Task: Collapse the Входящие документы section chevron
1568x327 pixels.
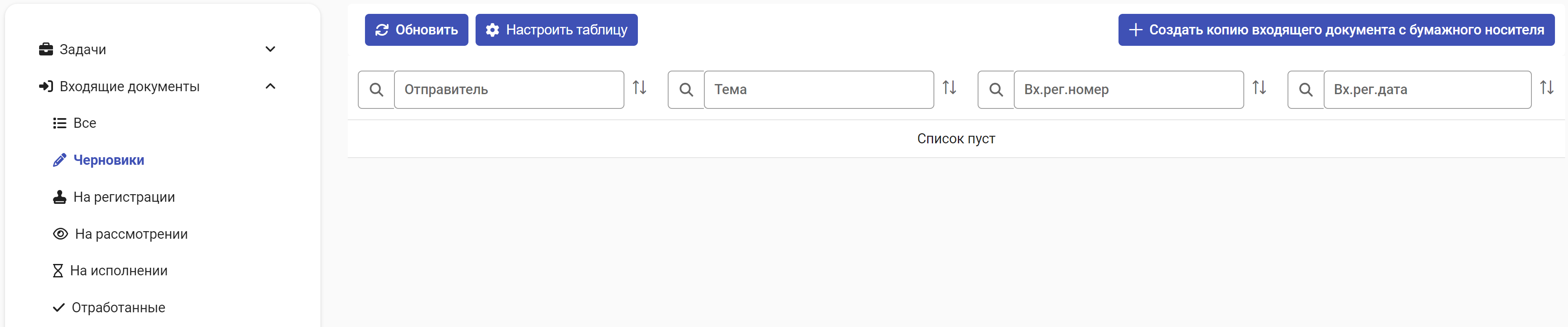Action: coord(270,87)
